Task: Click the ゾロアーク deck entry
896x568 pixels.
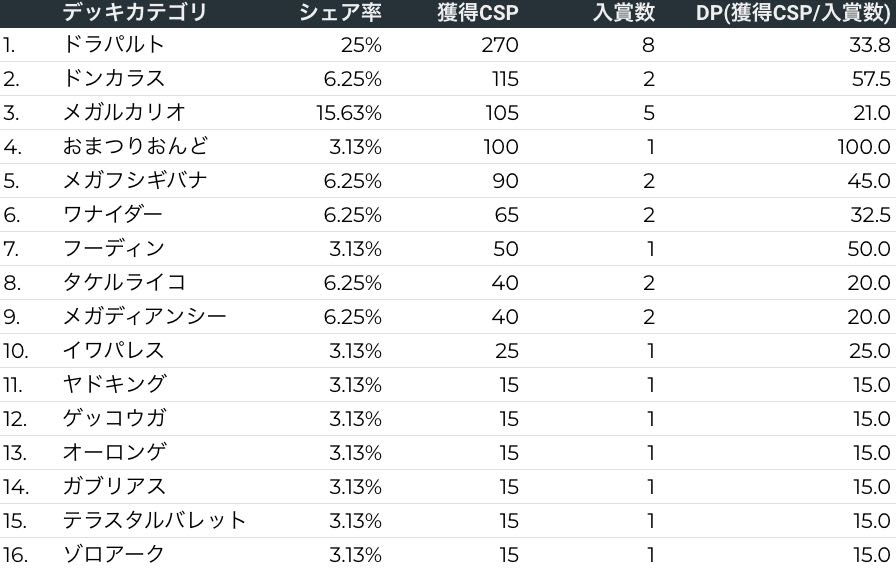Action: (113, 554)
